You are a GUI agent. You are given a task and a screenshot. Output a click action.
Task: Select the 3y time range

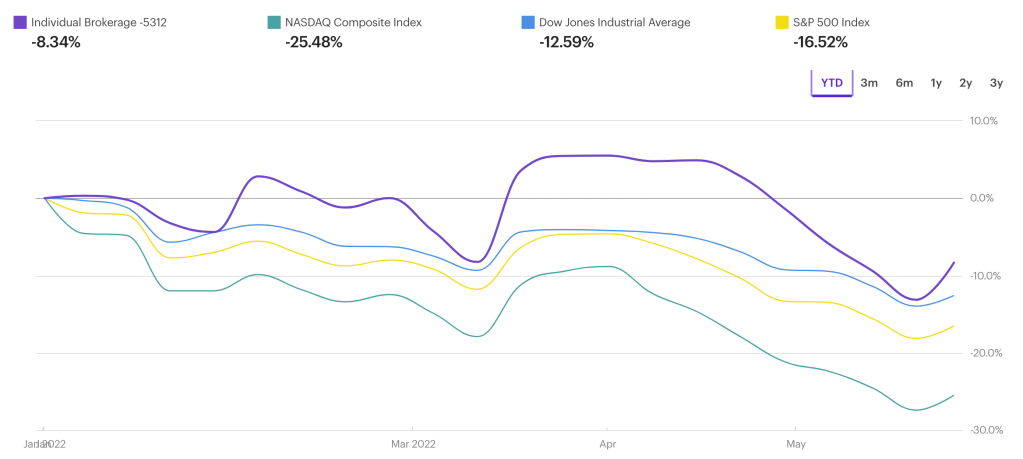(x=996, y=83)
